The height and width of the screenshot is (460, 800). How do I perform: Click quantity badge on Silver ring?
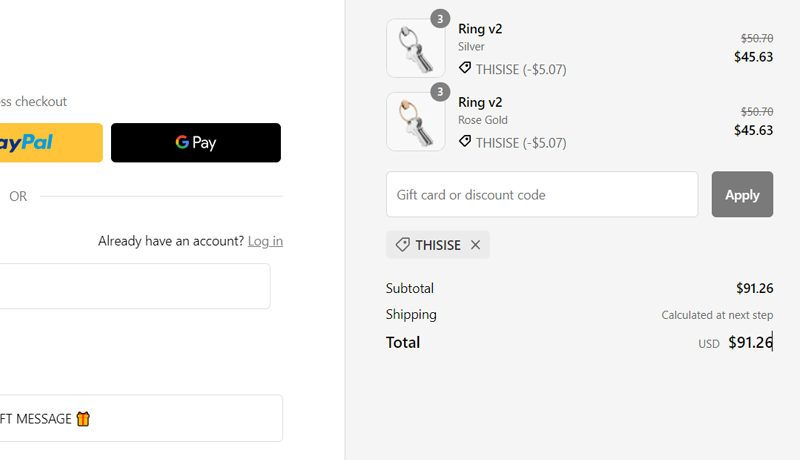(x=440, y=19)
